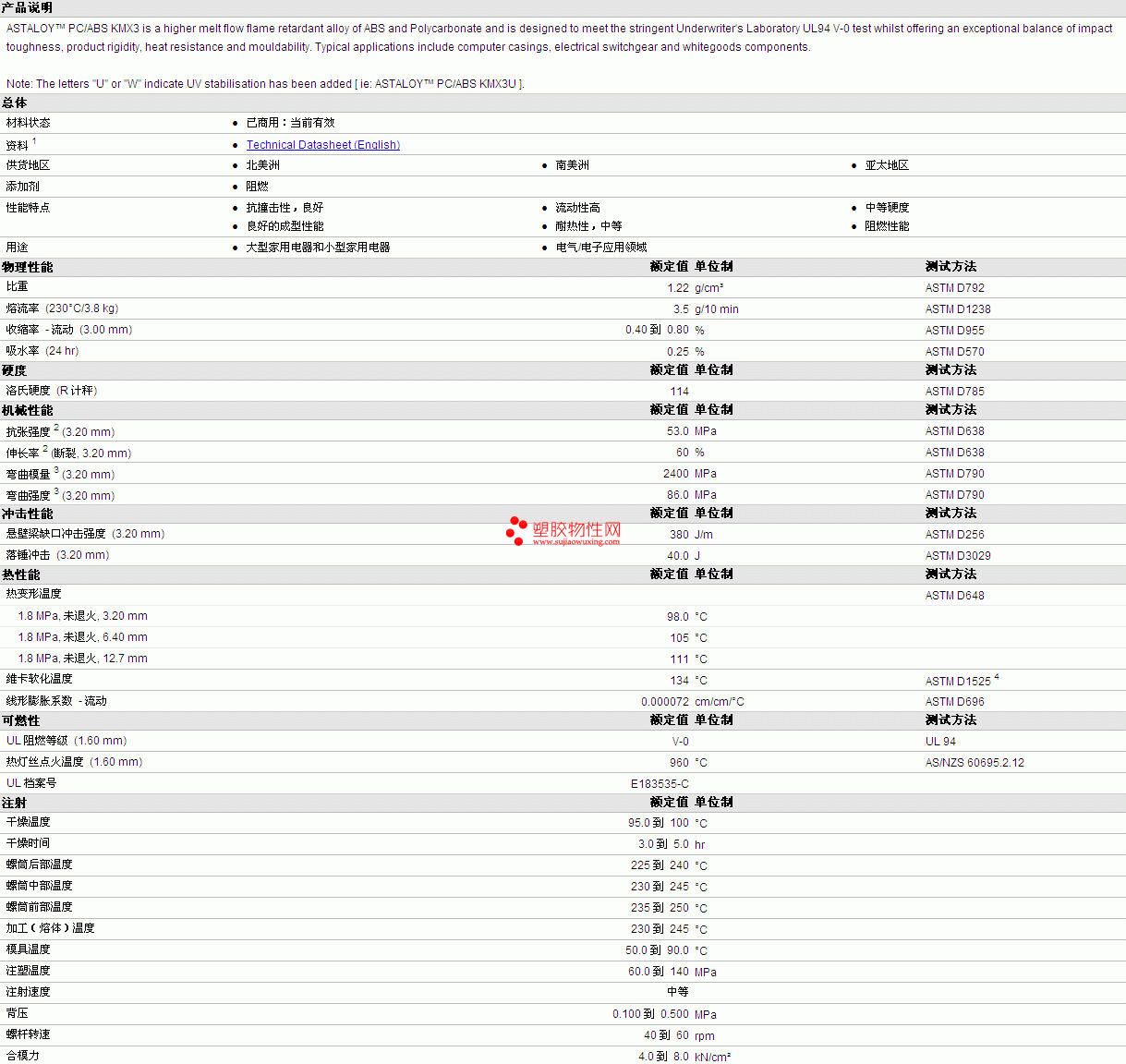
Task: Select the 已商用：当前有效 status text
Action: pyautogui.click(x=290, y=123)
